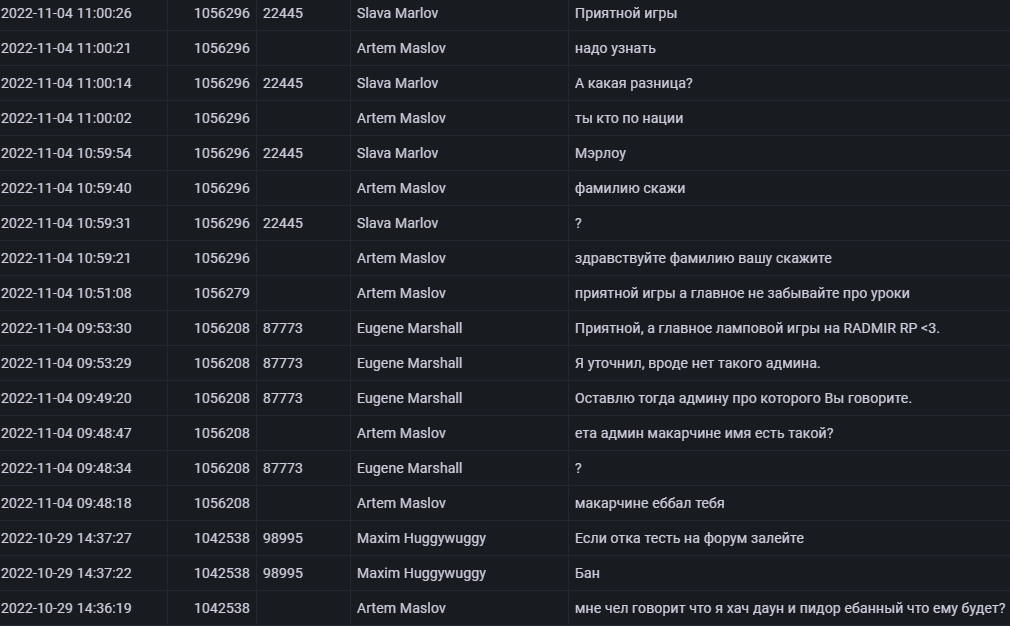Select message 'Оставлю тогда админу про которого Вы говорите.'
Image resolution: width=1010 pixels, height=626 pixels.
pos(743,398)
